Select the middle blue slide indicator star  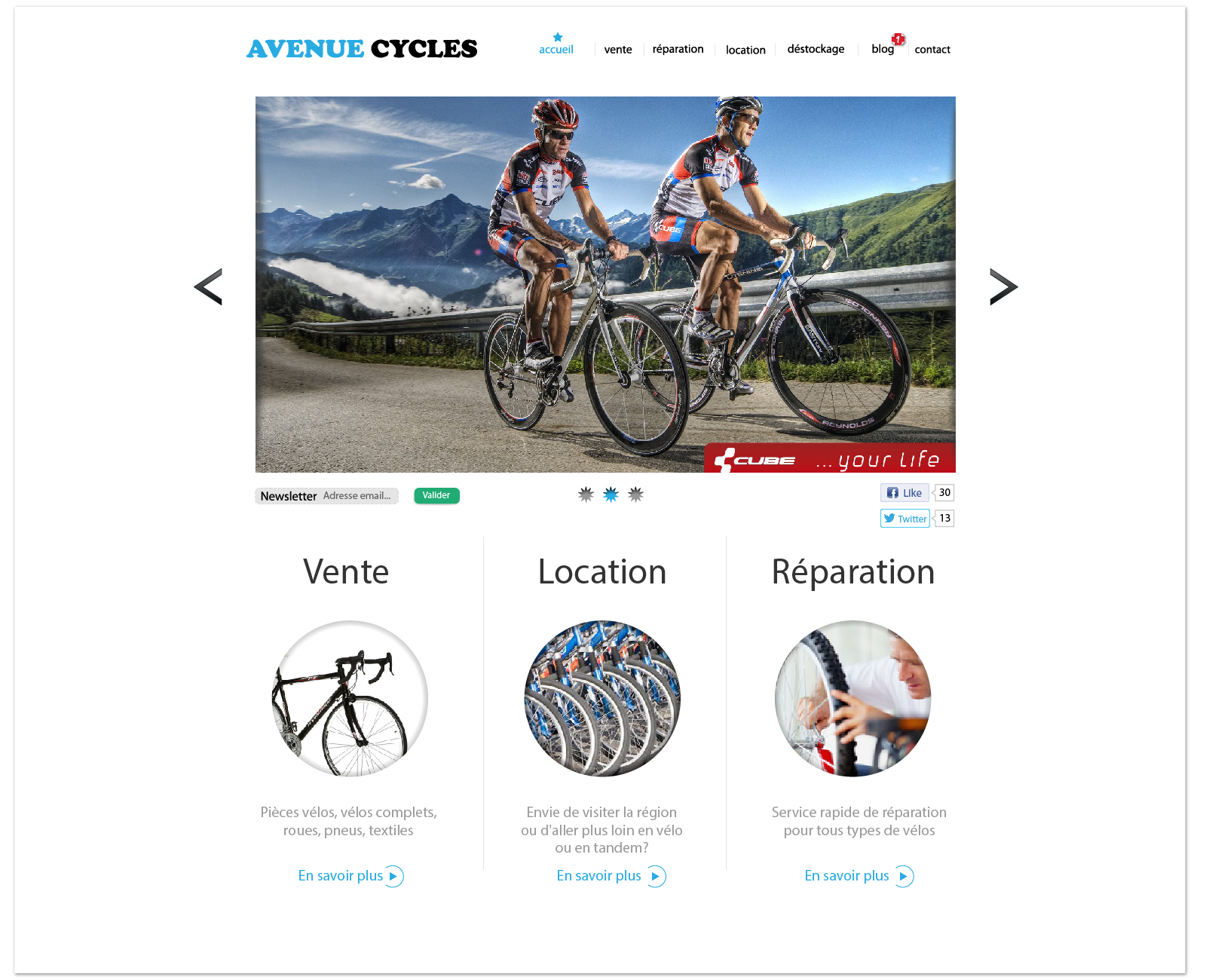611,495
